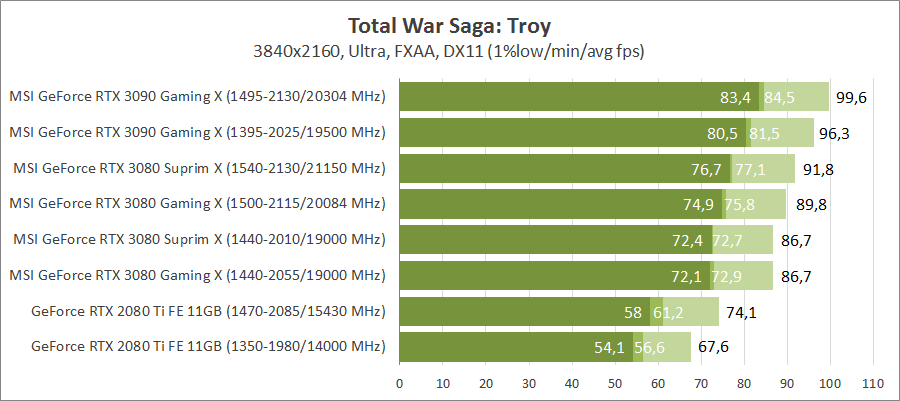Viewport: 900px width, 401px height.
Task: Select the 54,1 value on the bottom bar
Action: tap(609, 348)
